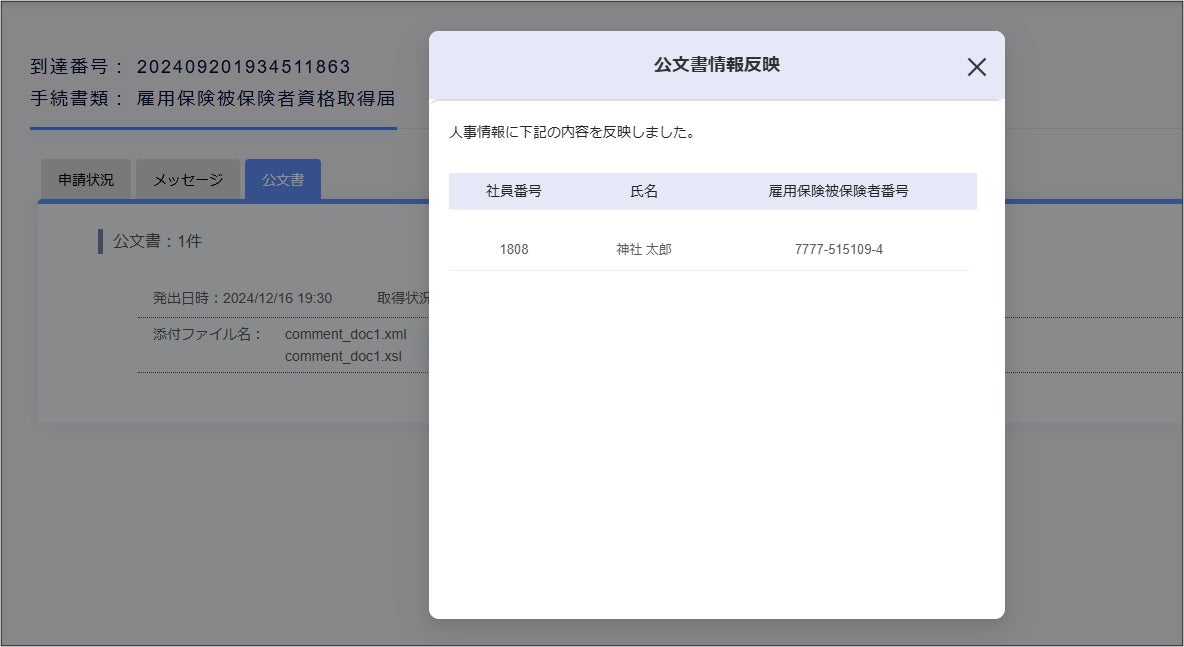Screen dimensions: 1184x647
Task: Click the 手続書類 雇用保険被保険者資格取得届 text
Action: [213, 98]
